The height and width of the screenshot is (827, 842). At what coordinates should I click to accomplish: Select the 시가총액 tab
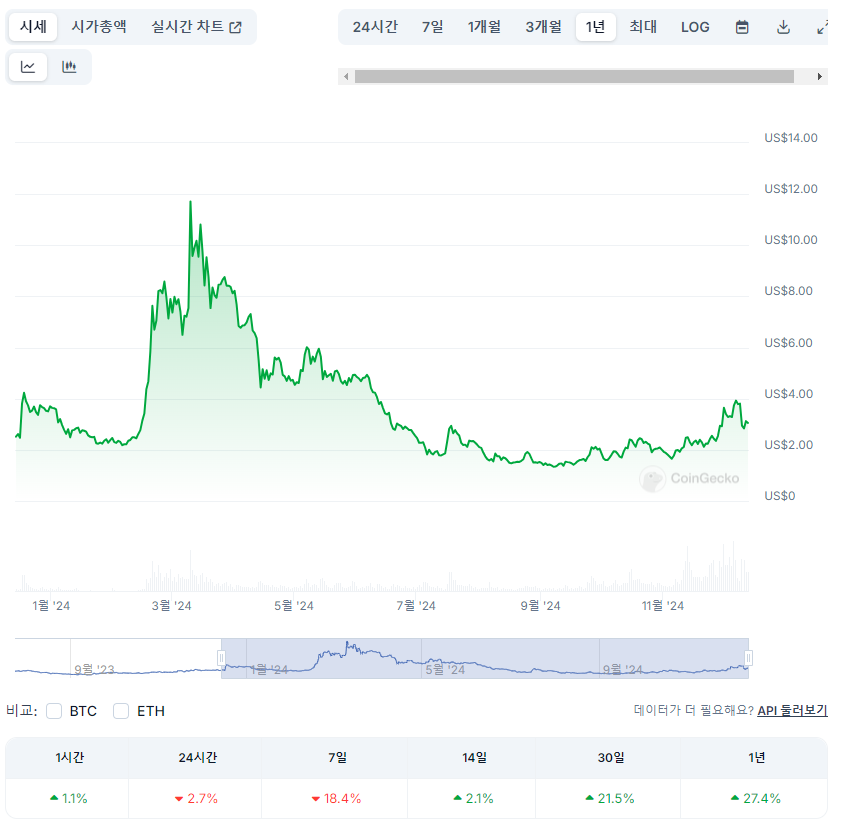tap(99, 26)
